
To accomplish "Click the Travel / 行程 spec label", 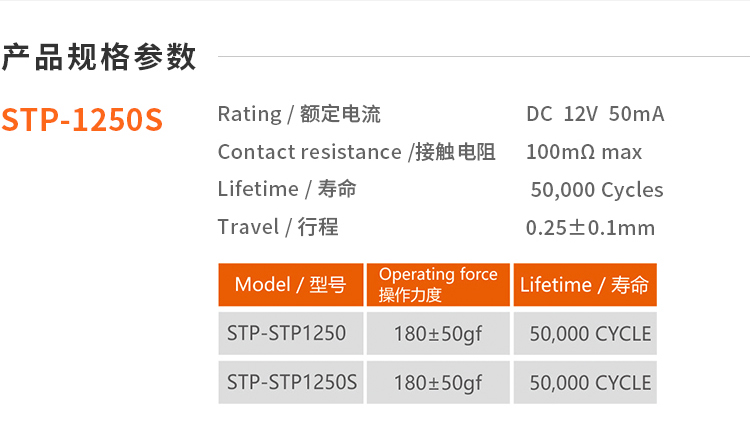I will coord(278,227).
